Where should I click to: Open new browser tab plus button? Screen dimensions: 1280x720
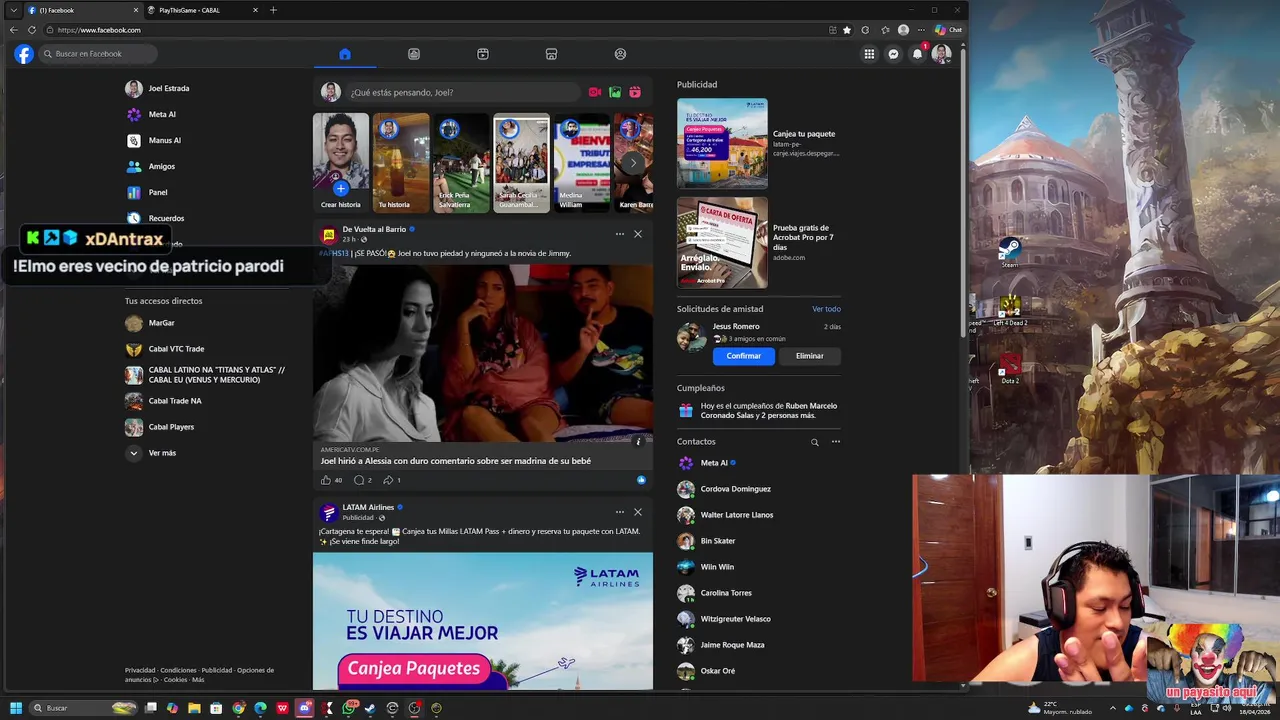pos(273,10)
